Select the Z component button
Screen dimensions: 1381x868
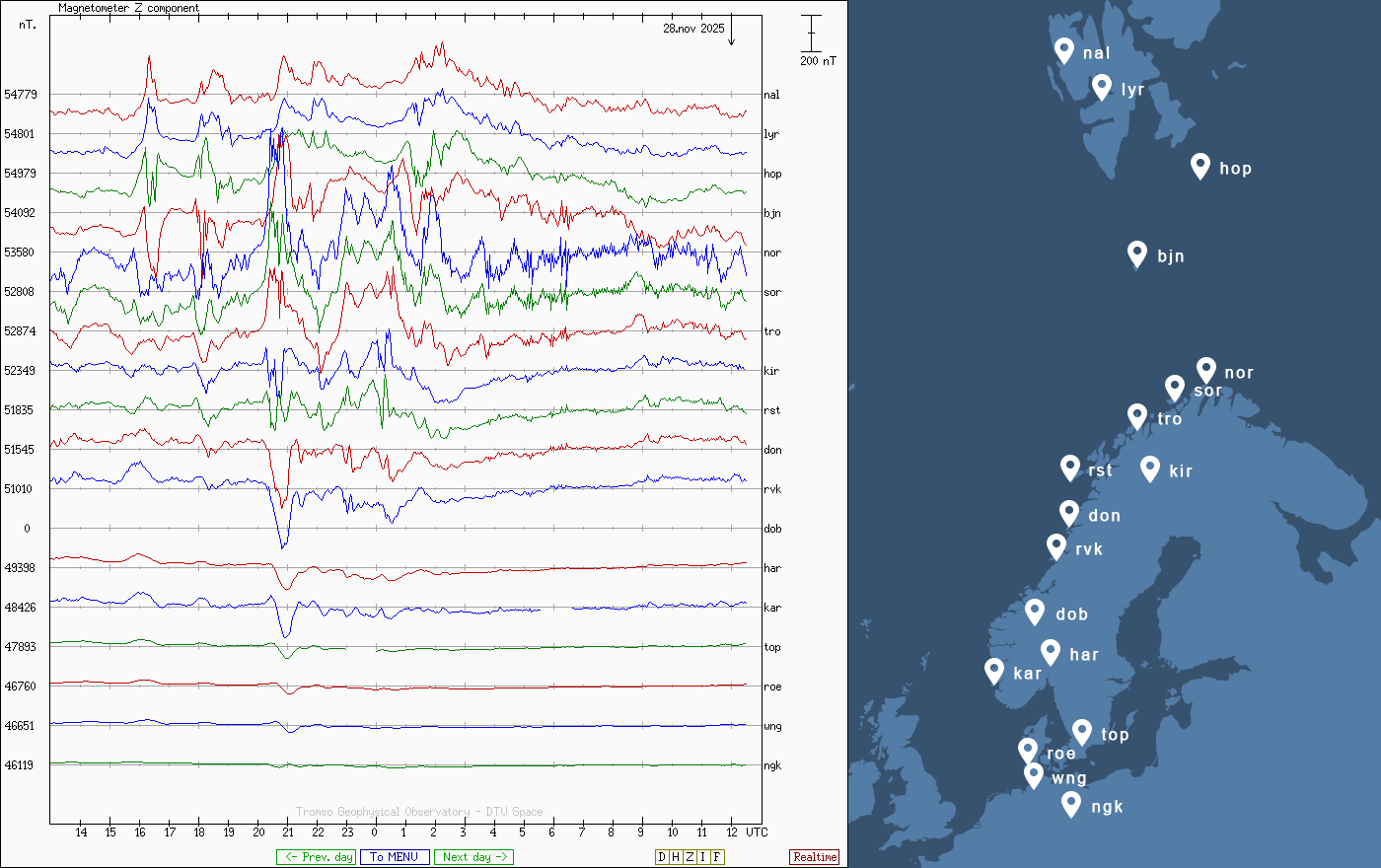pos(690,857)
